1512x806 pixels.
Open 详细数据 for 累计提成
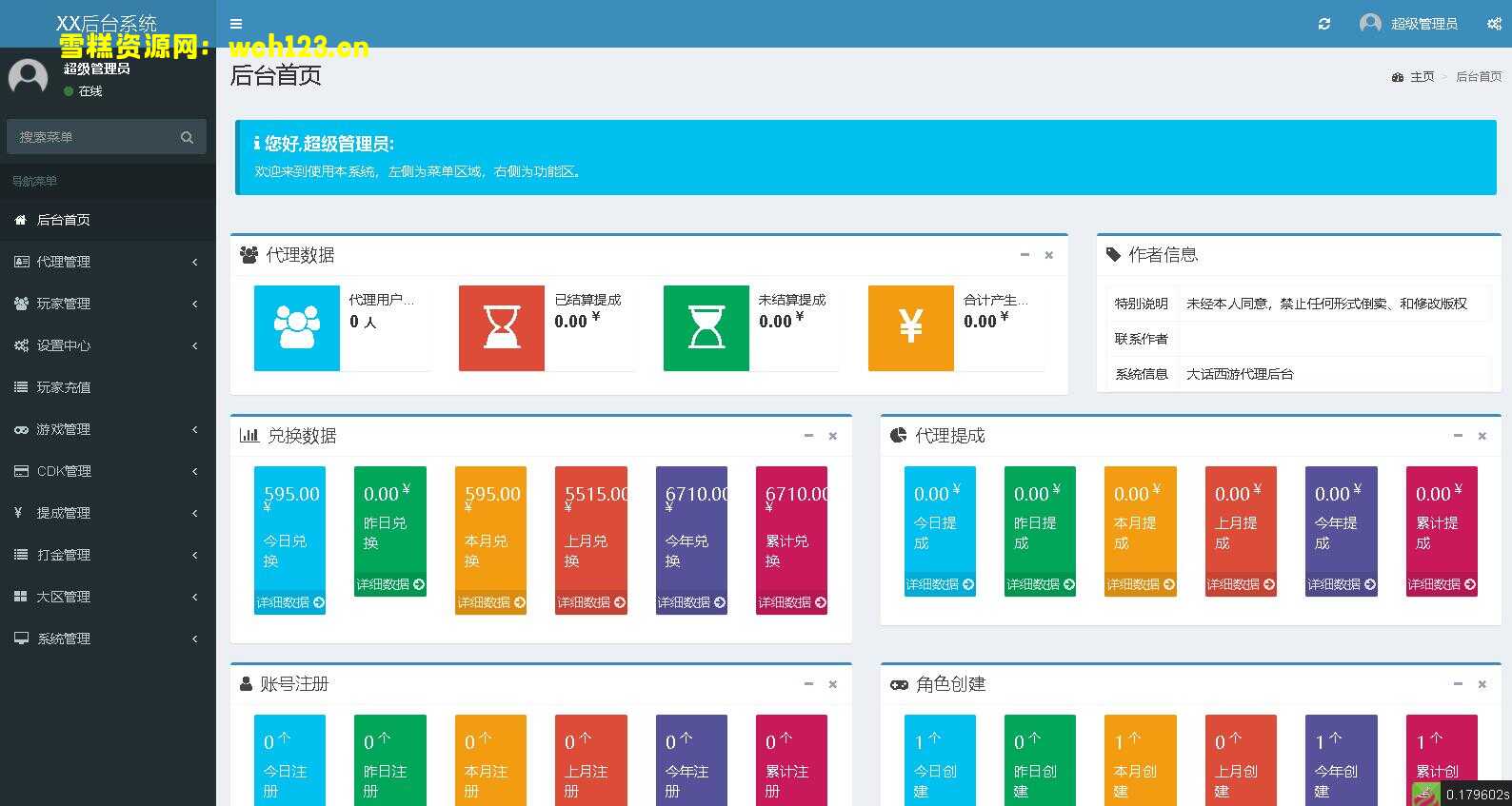[x=1442, y=584]
